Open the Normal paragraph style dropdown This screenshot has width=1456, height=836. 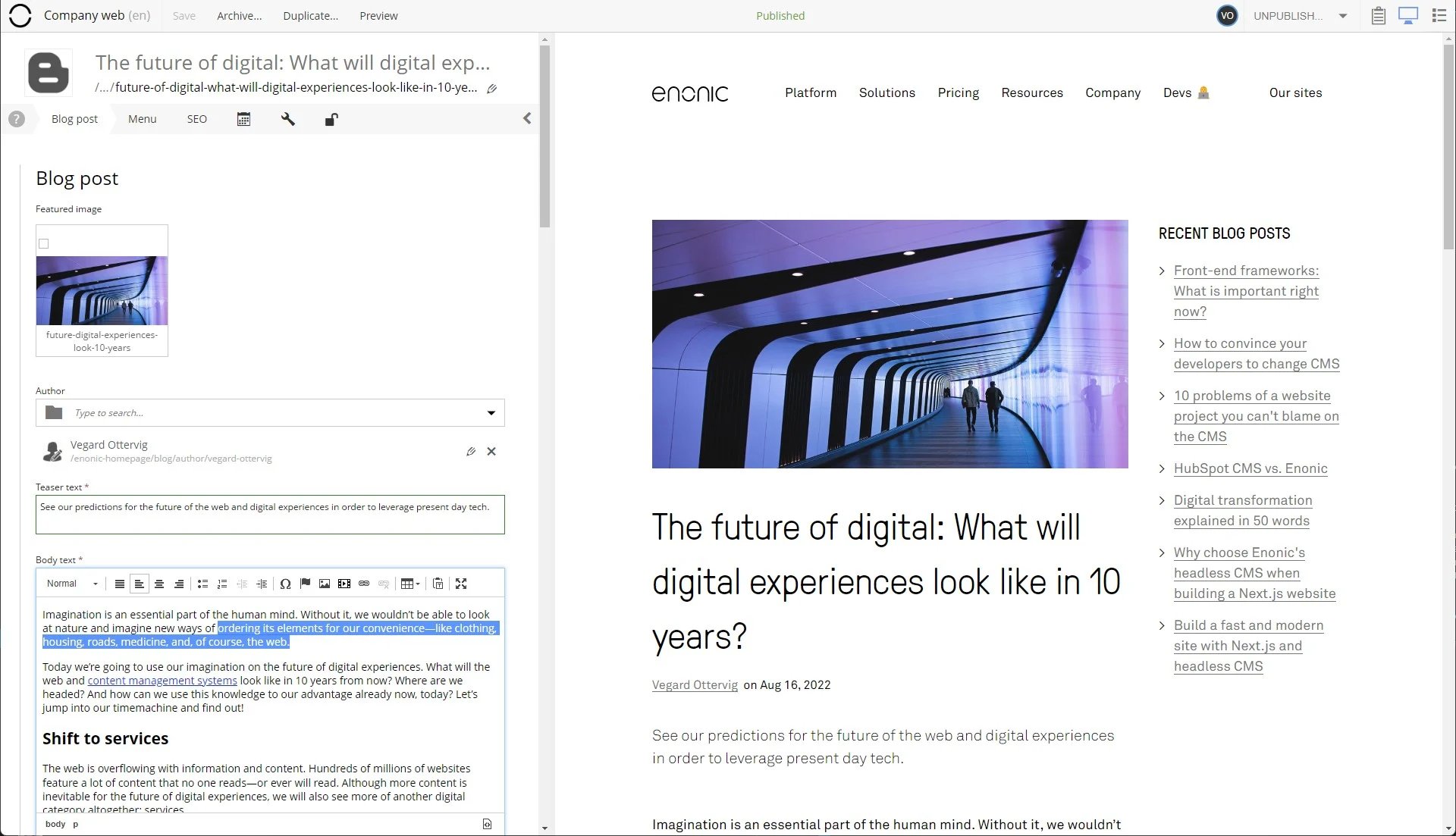point(72,584)
